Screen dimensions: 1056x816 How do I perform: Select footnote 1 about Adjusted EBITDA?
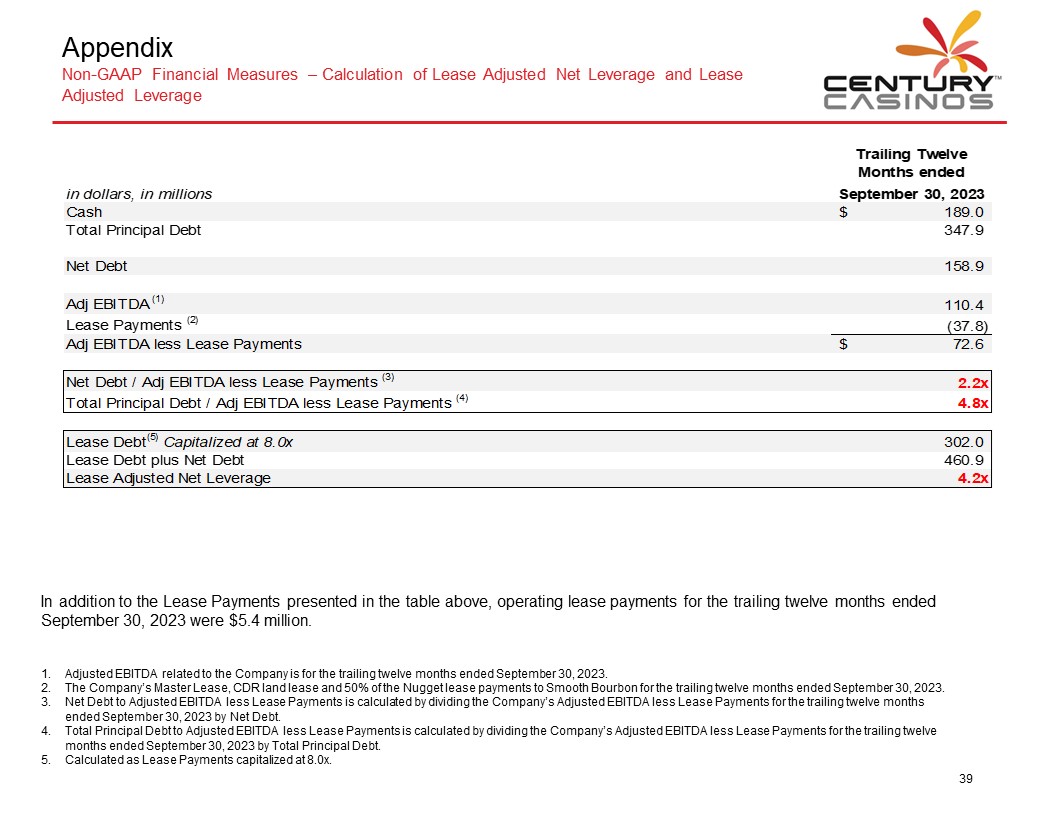(324, 673)
